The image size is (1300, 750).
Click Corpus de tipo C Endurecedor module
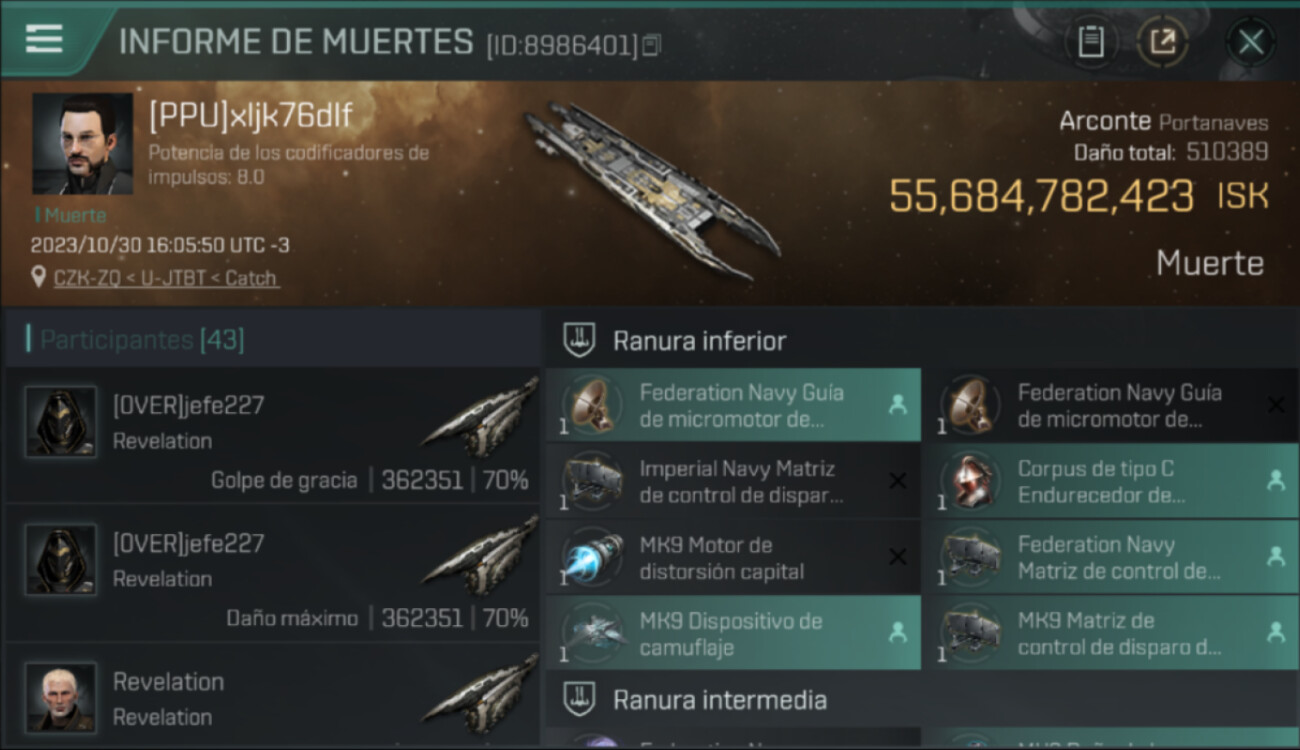pos(1110,482)
